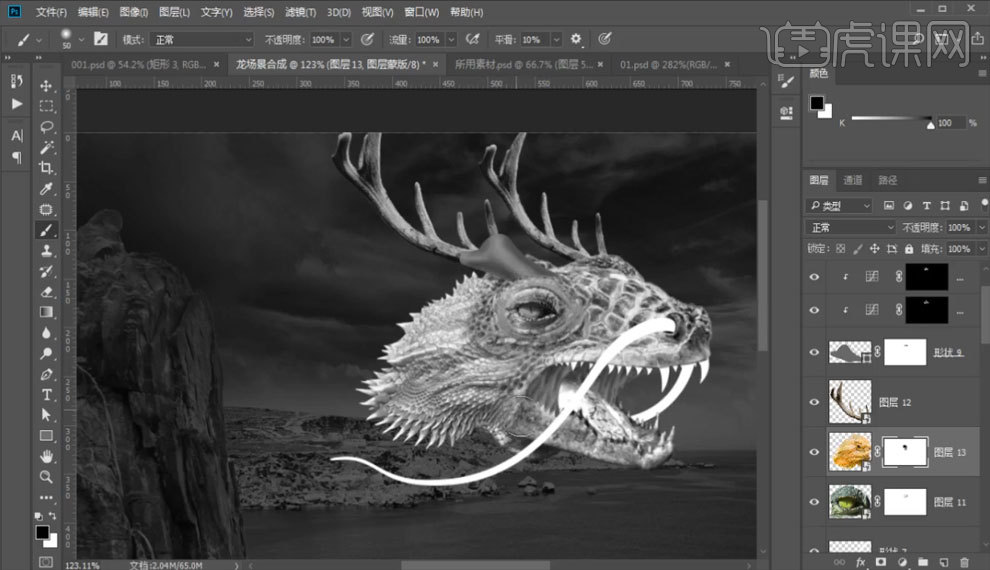The image size is (990, 570).
Task: Open layer filter type 类型 dropdown
Action: click(x=839, y=205)
